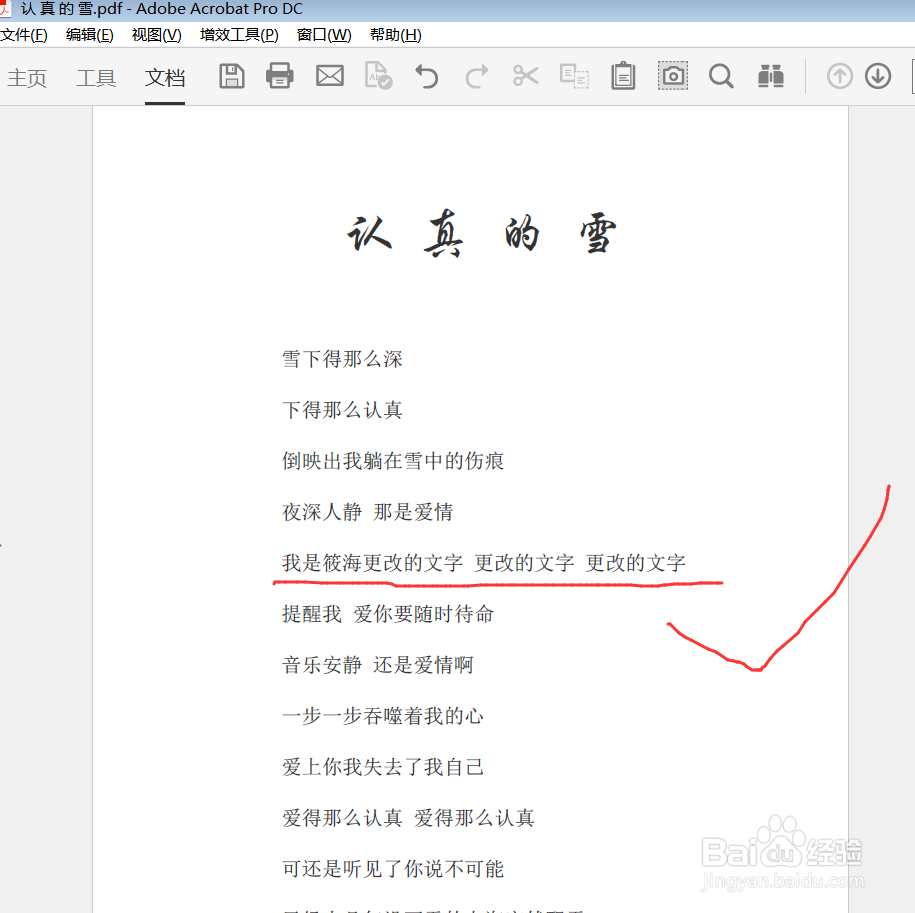
Task: Open the 帮助(H) menu
Action: pyautogui.click(x=396, y=35)
